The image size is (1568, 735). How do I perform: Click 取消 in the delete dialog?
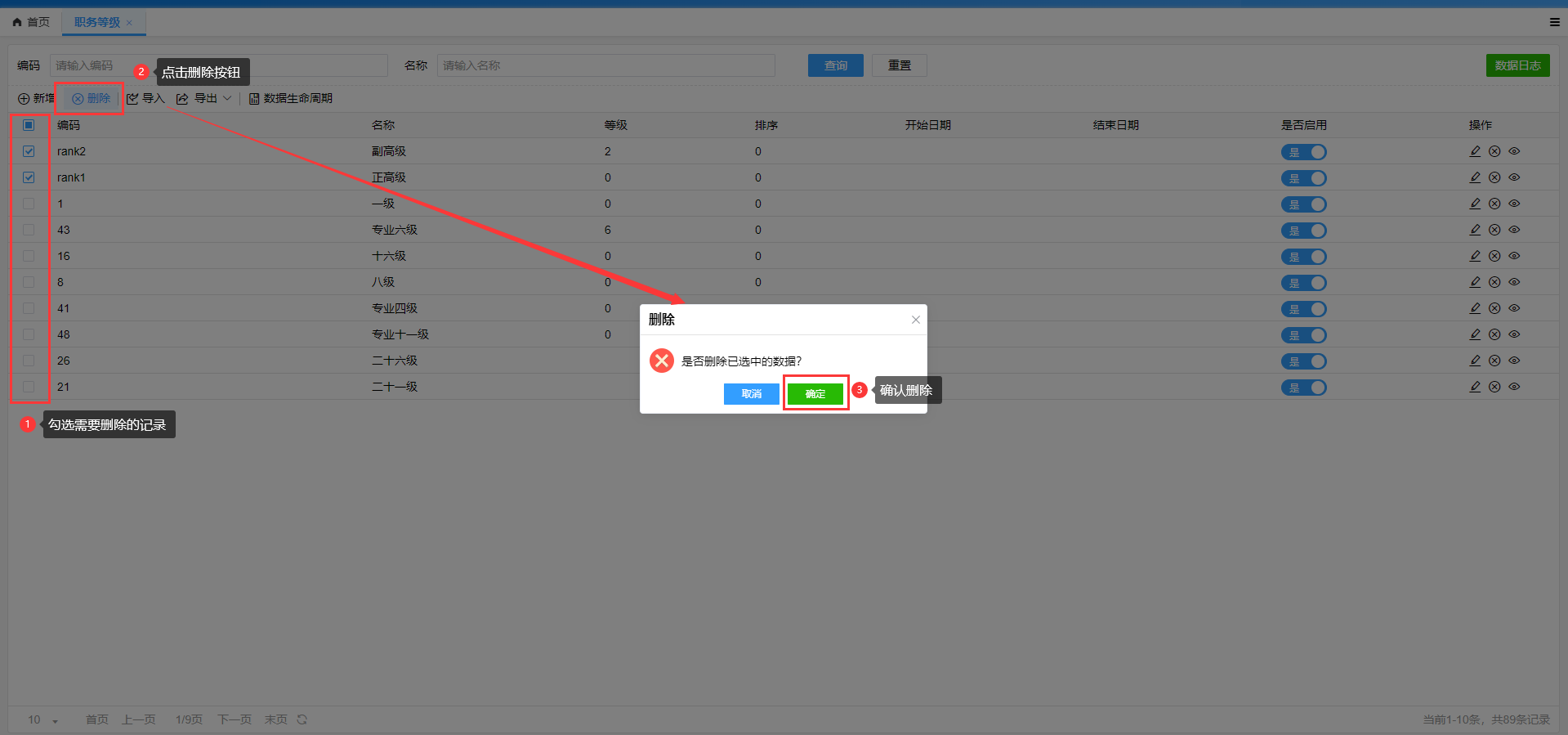[x=751, y=394]
